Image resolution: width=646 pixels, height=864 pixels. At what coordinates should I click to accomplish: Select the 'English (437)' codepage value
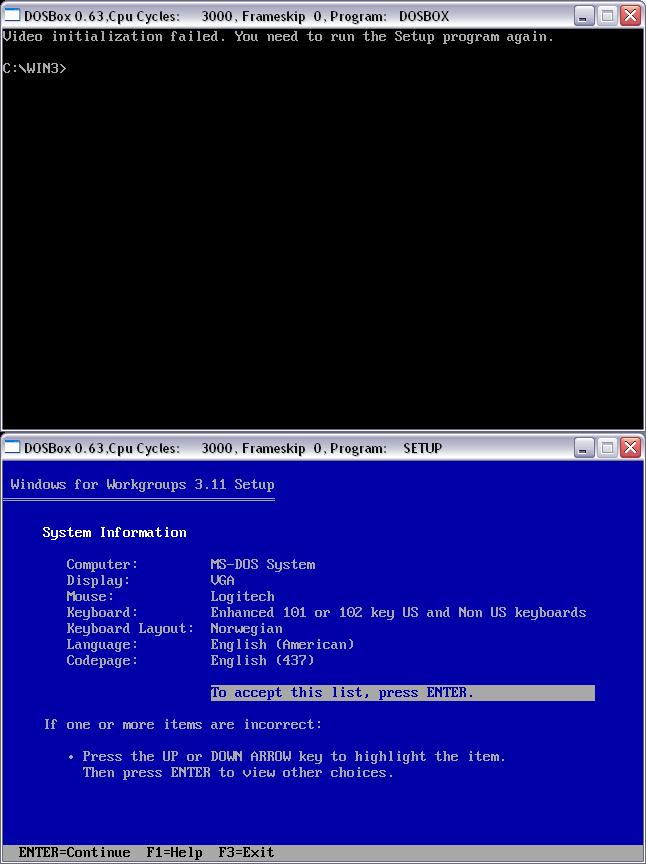pos(262,661)
